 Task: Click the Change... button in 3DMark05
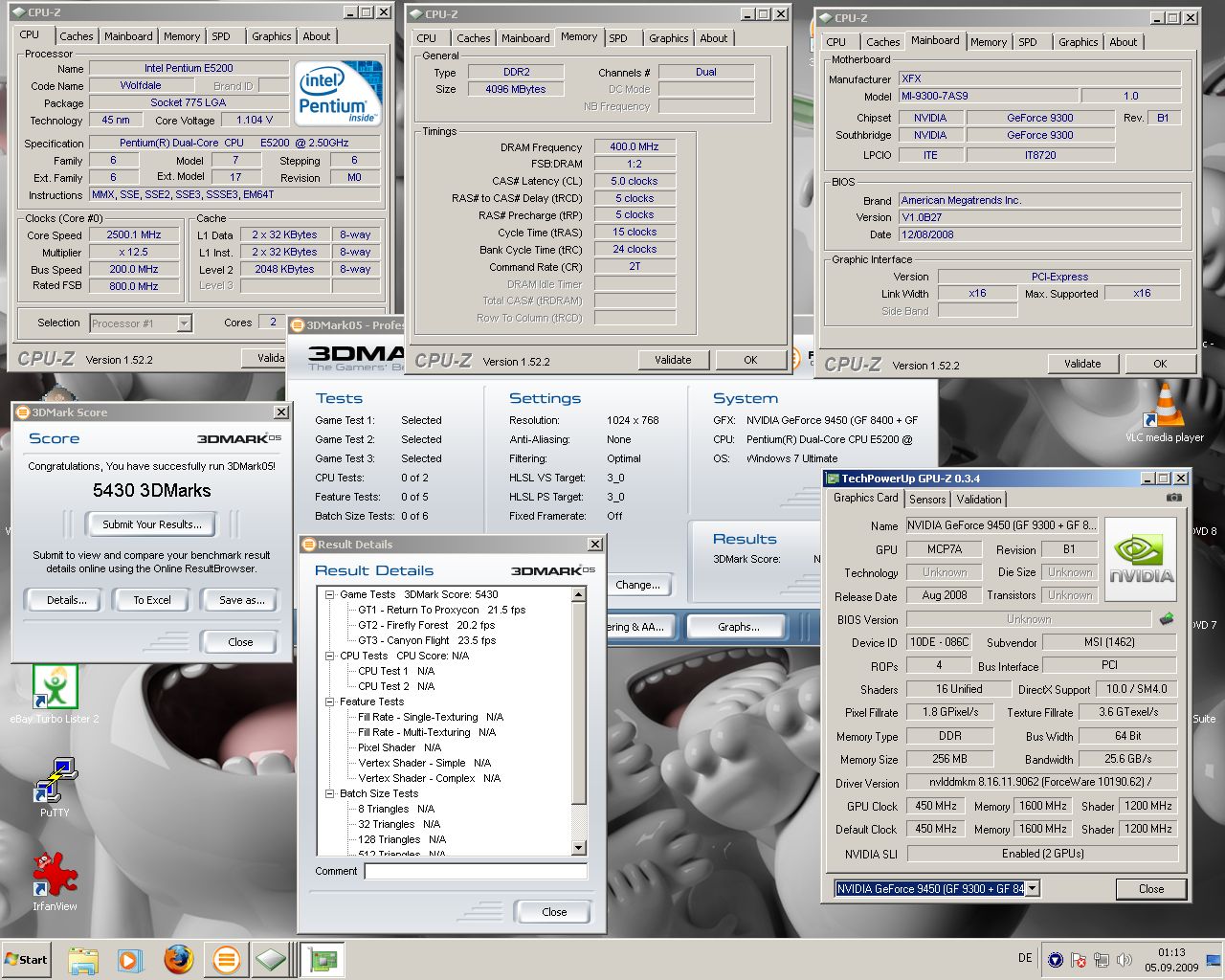pyautogui.click(x=637, y=585)
